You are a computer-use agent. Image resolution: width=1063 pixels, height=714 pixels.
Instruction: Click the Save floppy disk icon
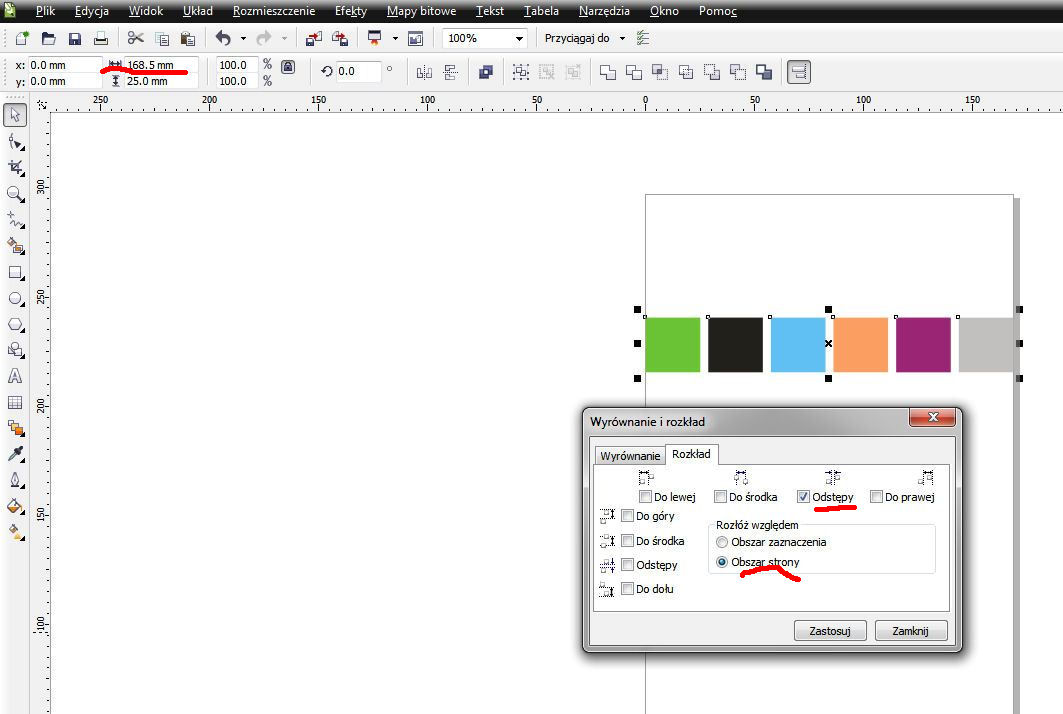[75, 39]
